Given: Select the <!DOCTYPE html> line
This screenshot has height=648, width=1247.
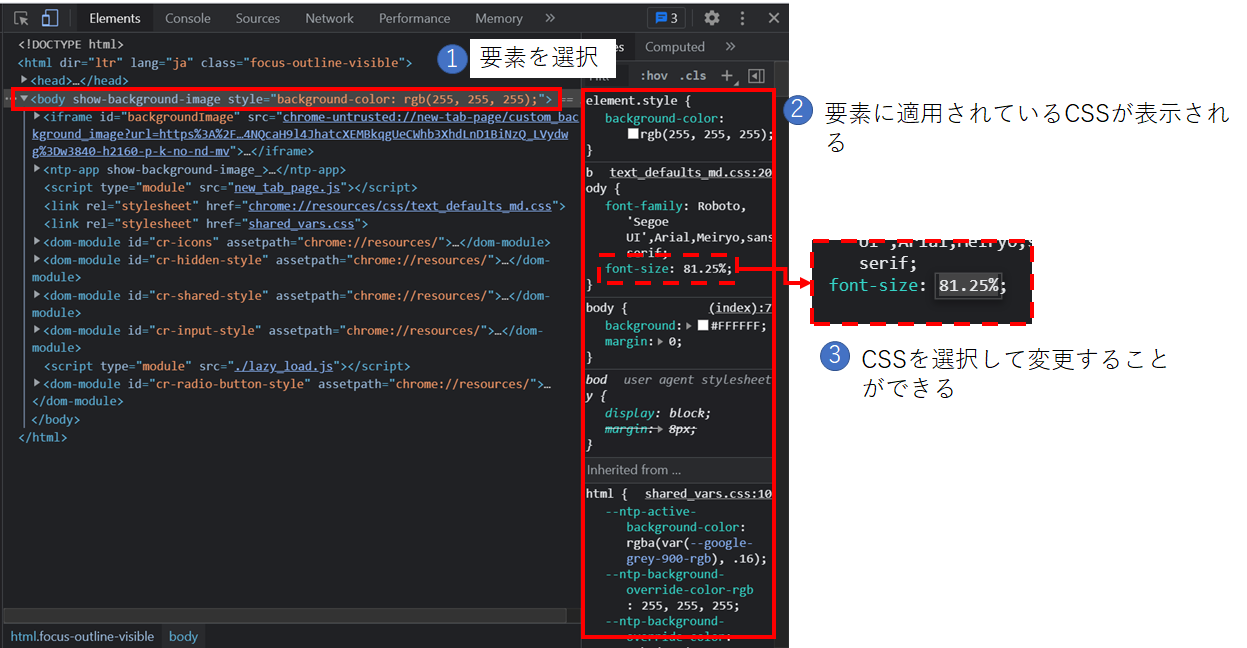Looking at the screenshot, I should click(71, 44).
